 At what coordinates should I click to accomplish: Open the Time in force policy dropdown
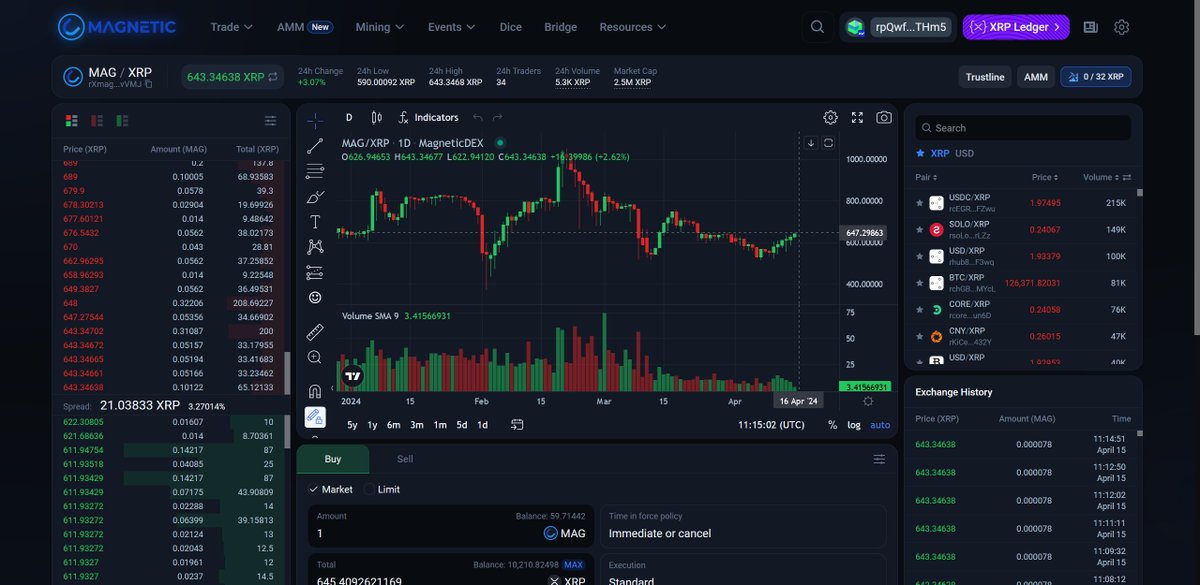click(743, 525)
